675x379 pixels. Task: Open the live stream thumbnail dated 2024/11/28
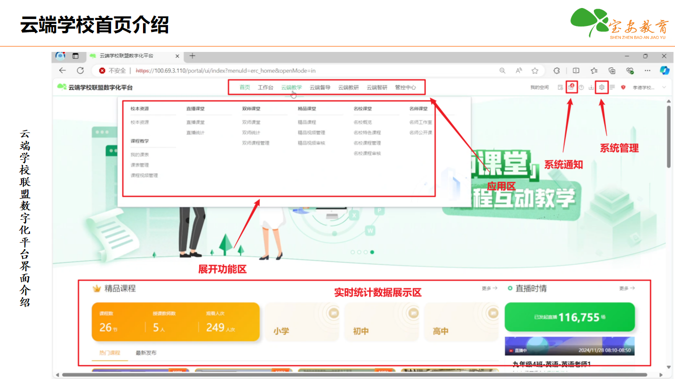click(x=570, y=346)
